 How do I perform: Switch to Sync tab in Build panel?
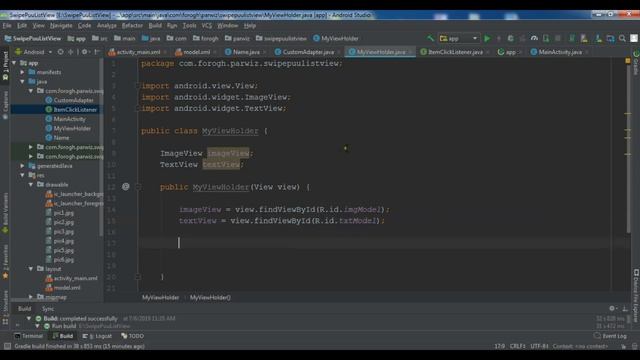(x=48, y=309)
